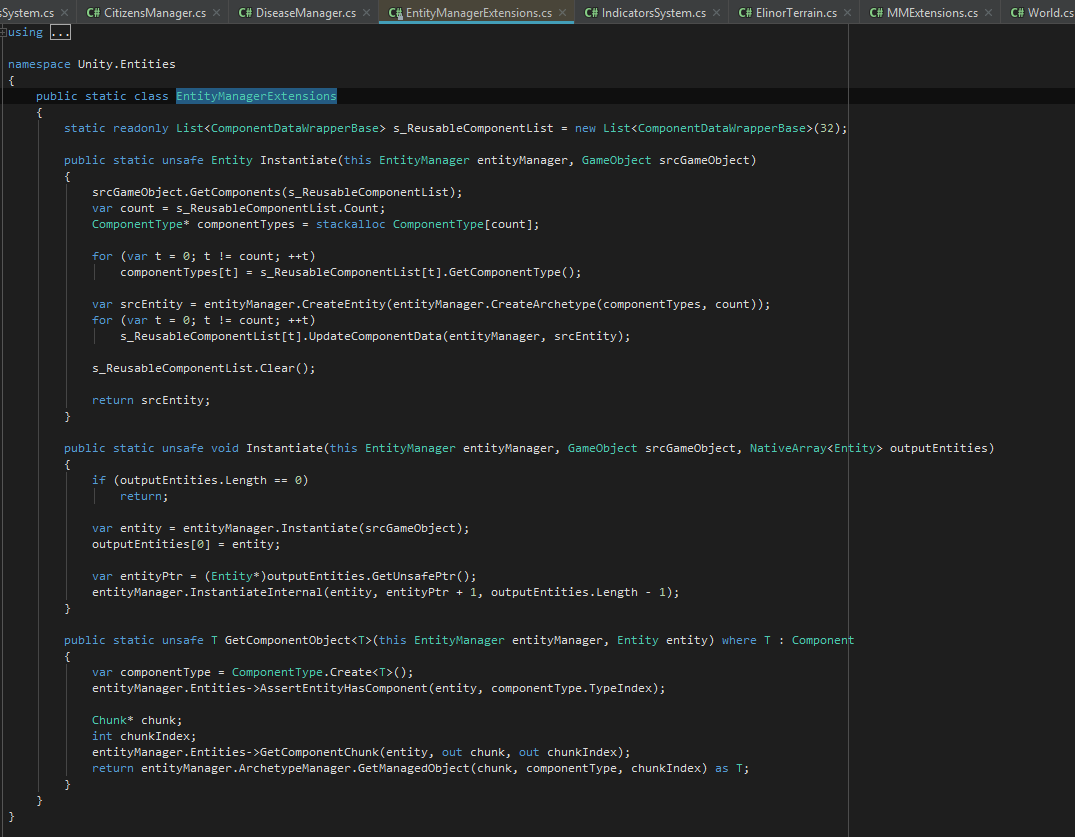Place the cursor on the return srcEntity line
Viewport: 1075px width, 837px height.
coord(150,399)
